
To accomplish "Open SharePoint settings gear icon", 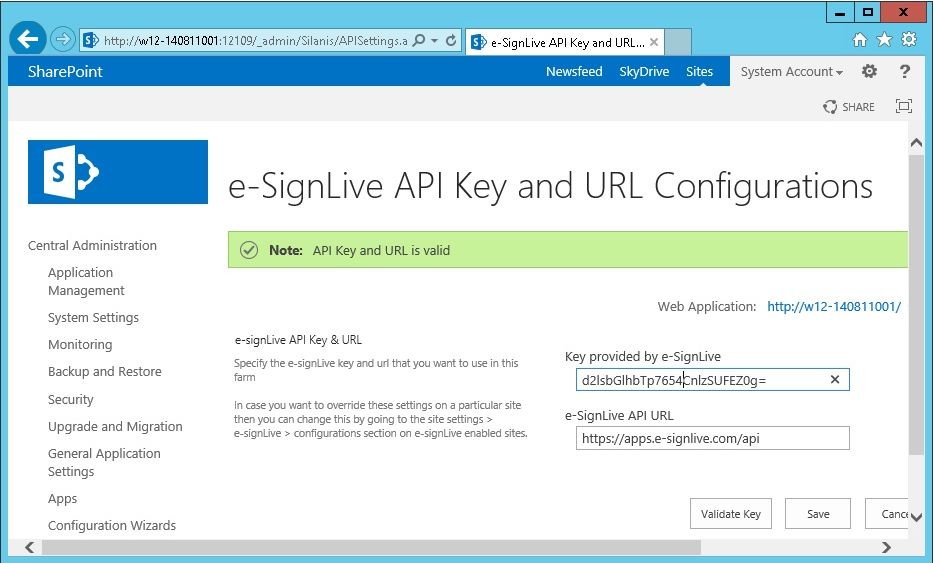I will (869, 72).
